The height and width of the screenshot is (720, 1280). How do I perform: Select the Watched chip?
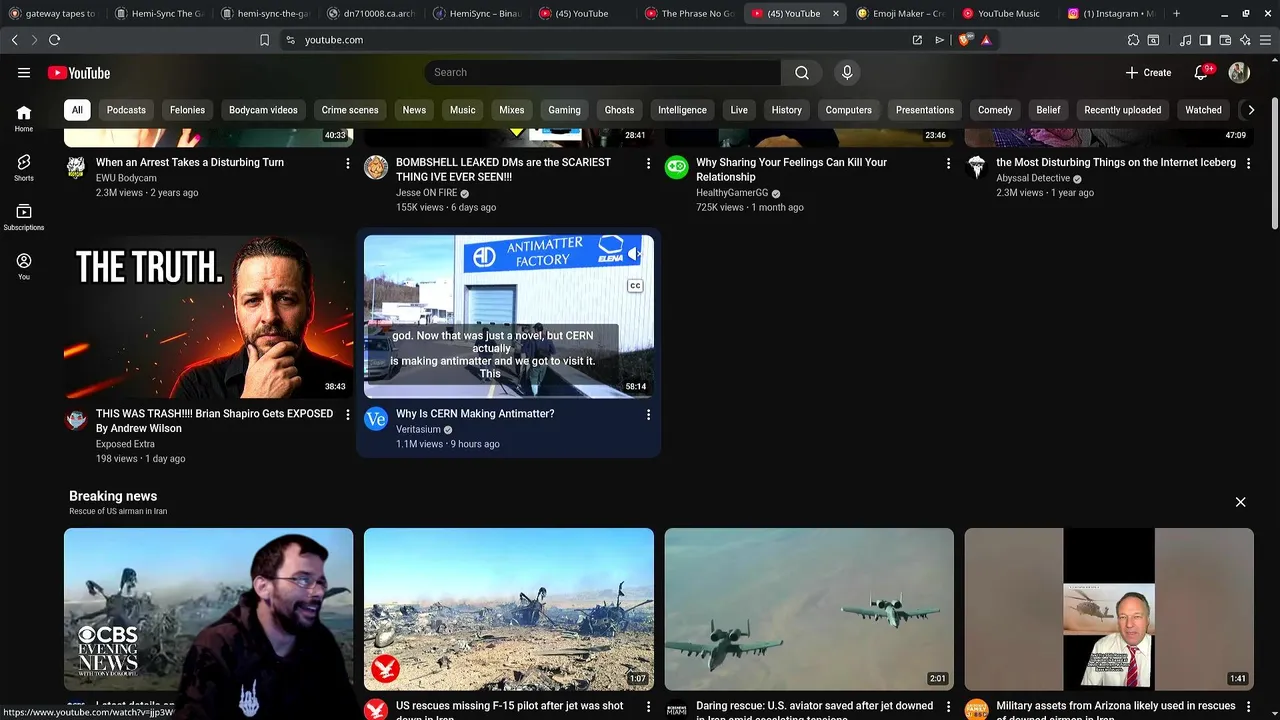1203,110
